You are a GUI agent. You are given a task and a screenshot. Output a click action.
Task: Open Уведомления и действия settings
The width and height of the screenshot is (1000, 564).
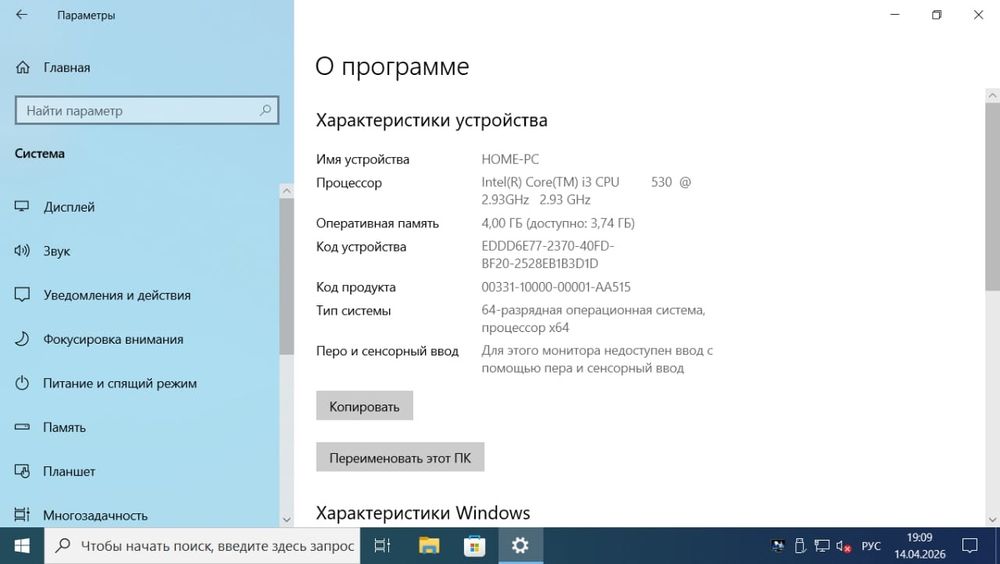coord(103,295)
